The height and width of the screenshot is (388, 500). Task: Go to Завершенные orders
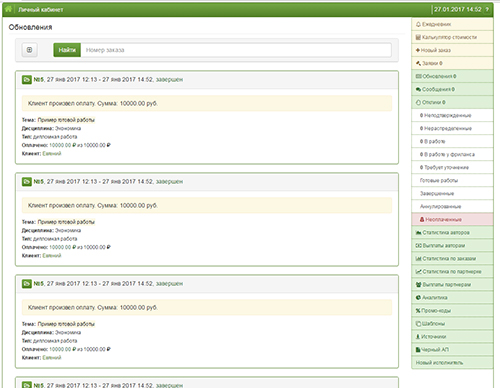point(452,193)
